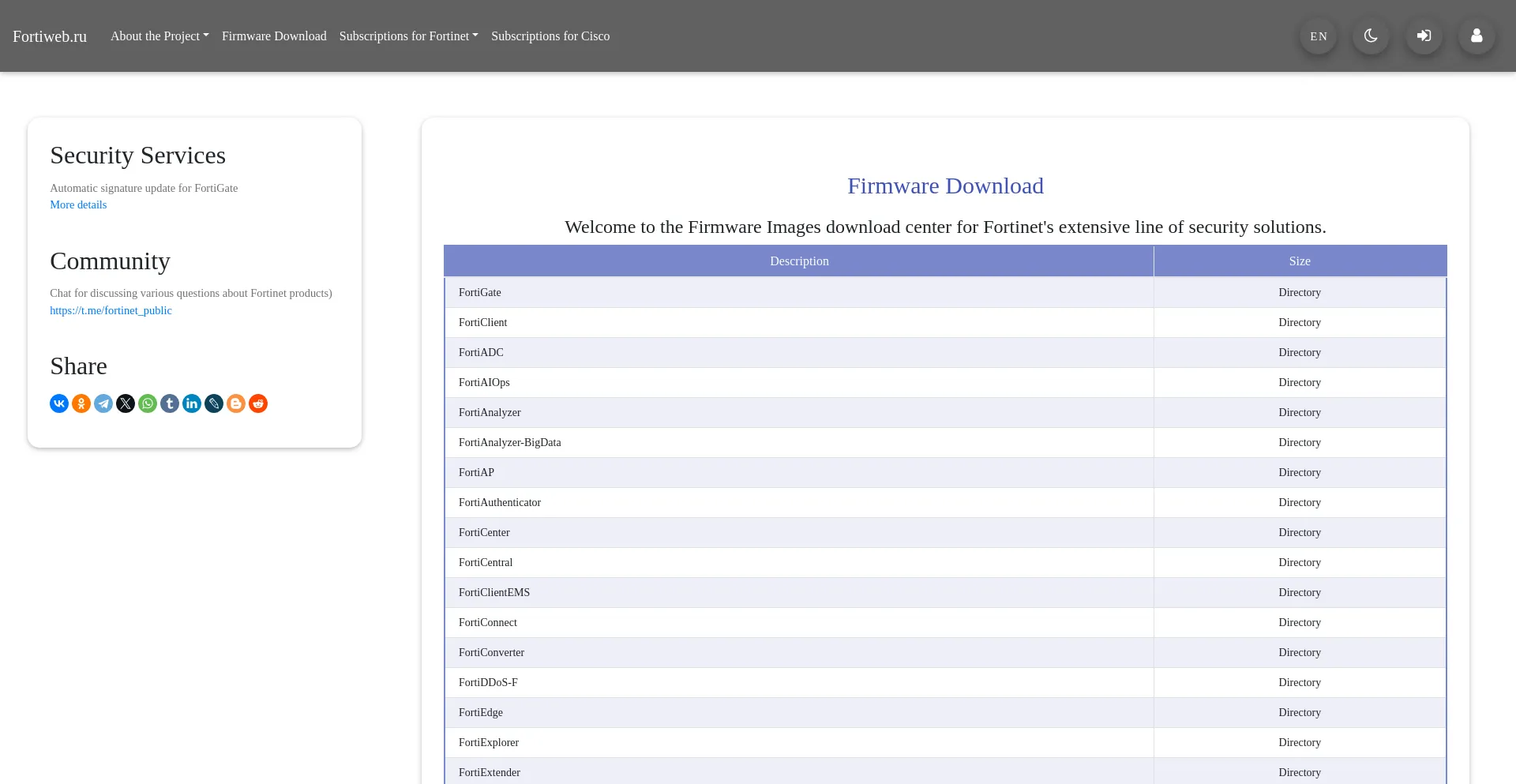
Task: Share the page on VK
Action: tap(59, 403)
